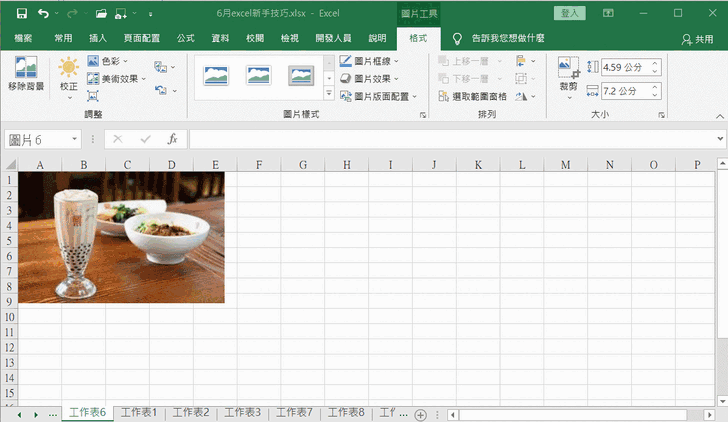Save the workbook using the quick-access icon
This screenshot has width=728, height=422.
[17, 14]
